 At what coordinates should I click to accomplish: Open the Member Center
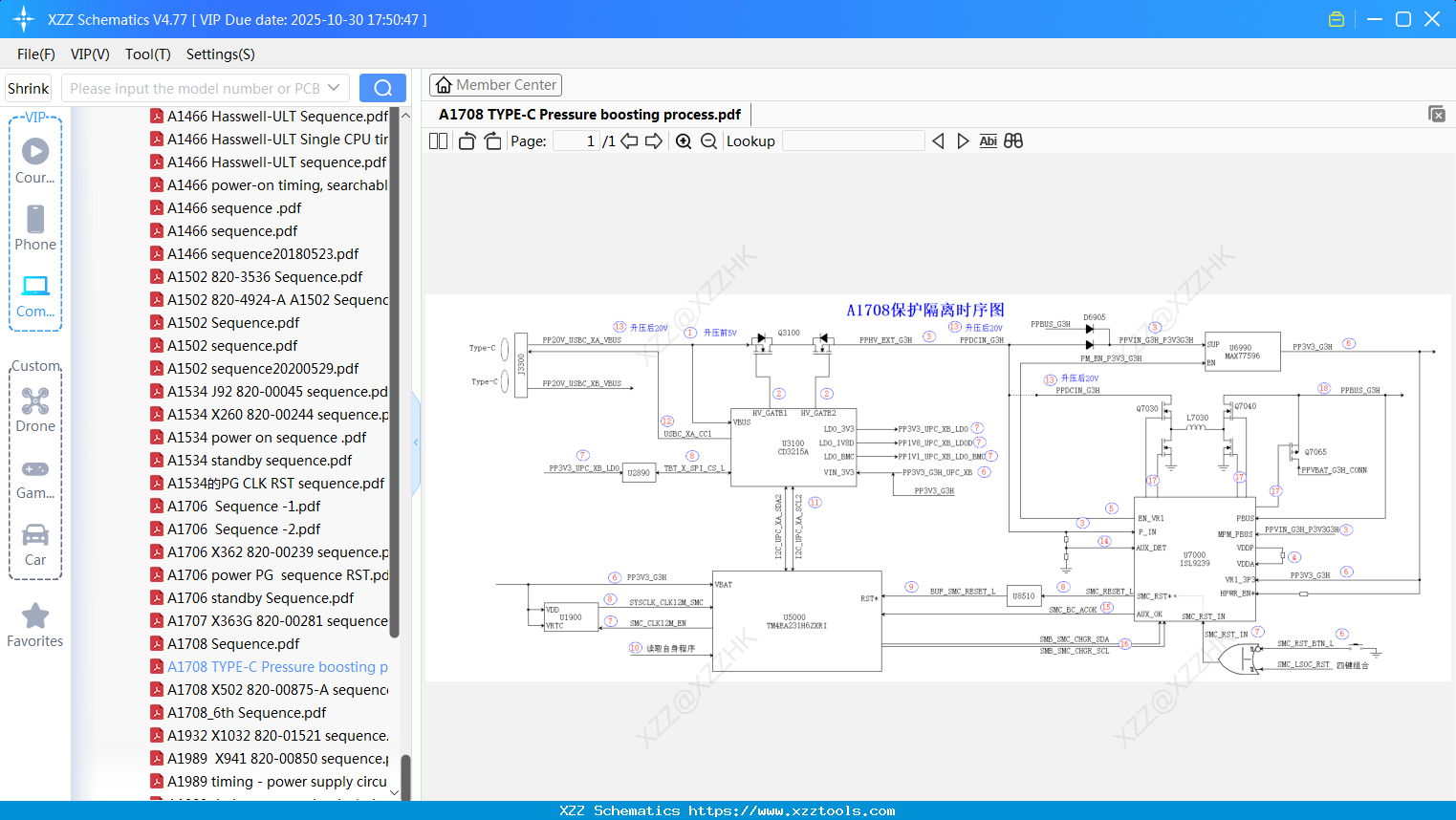coord(495,85)
